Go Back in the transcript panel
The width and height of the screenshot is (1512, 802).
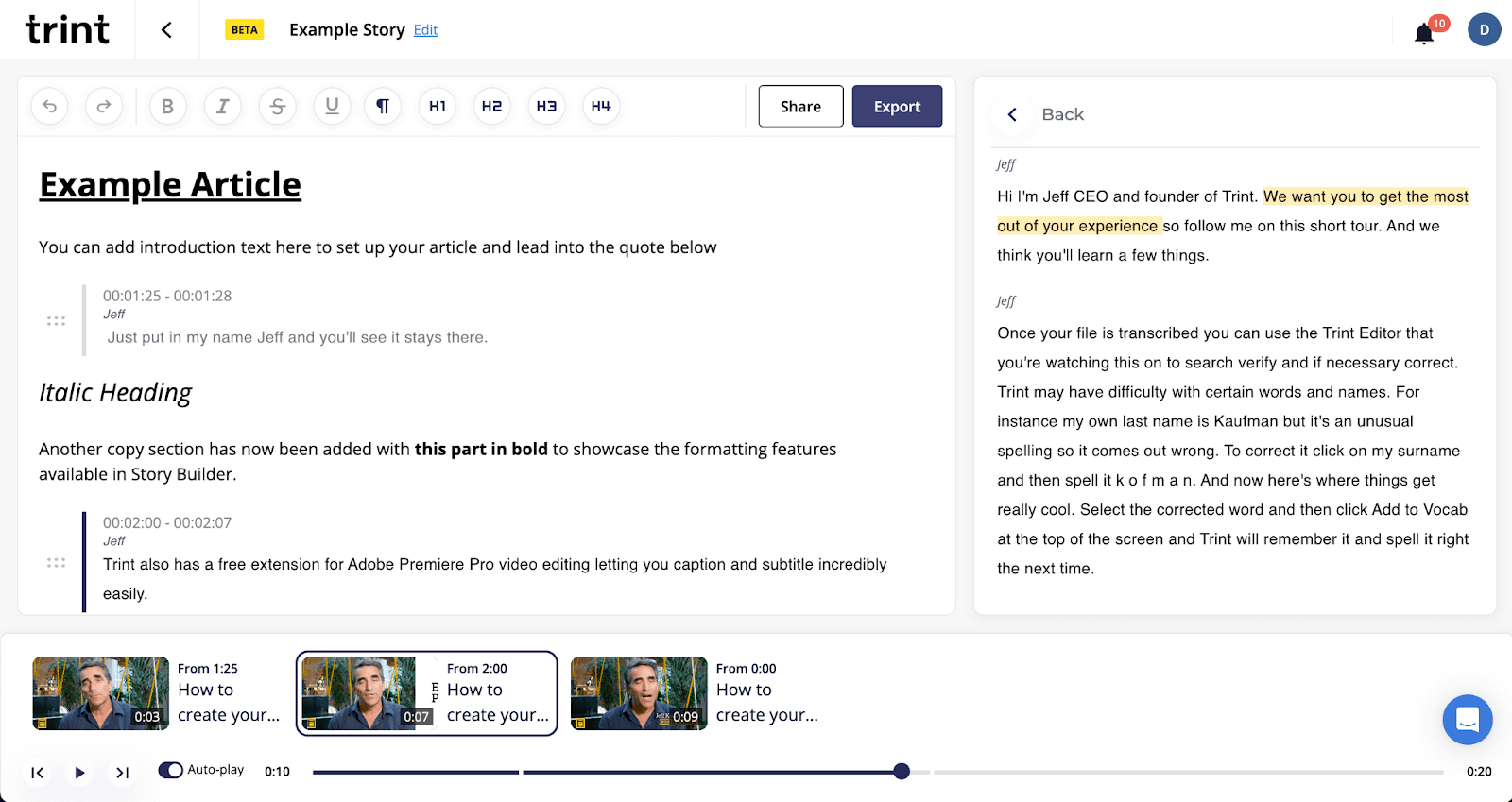coord(1045,114)
